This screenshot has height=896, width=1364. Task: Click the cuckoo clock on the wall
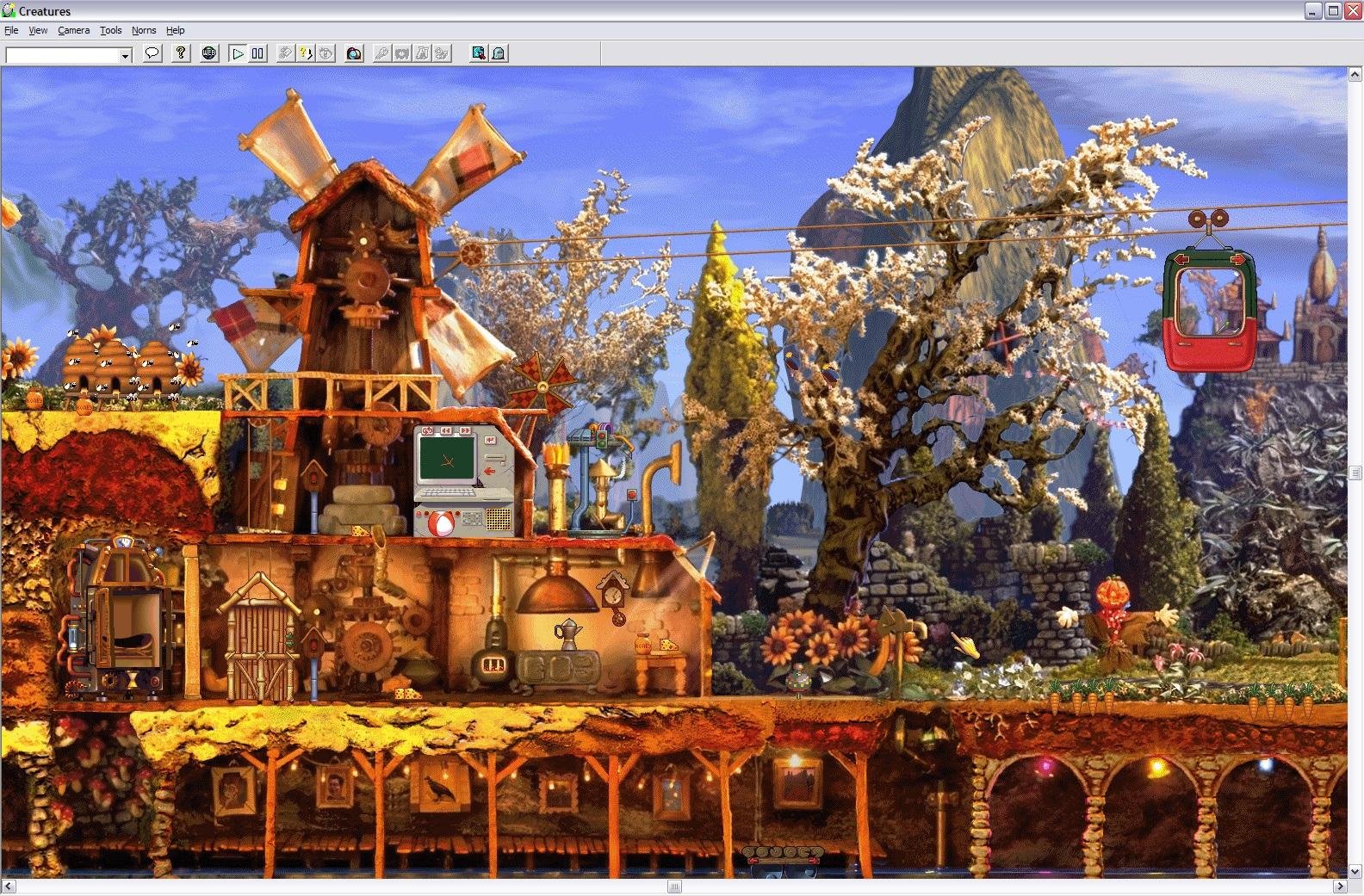[615, 596]
